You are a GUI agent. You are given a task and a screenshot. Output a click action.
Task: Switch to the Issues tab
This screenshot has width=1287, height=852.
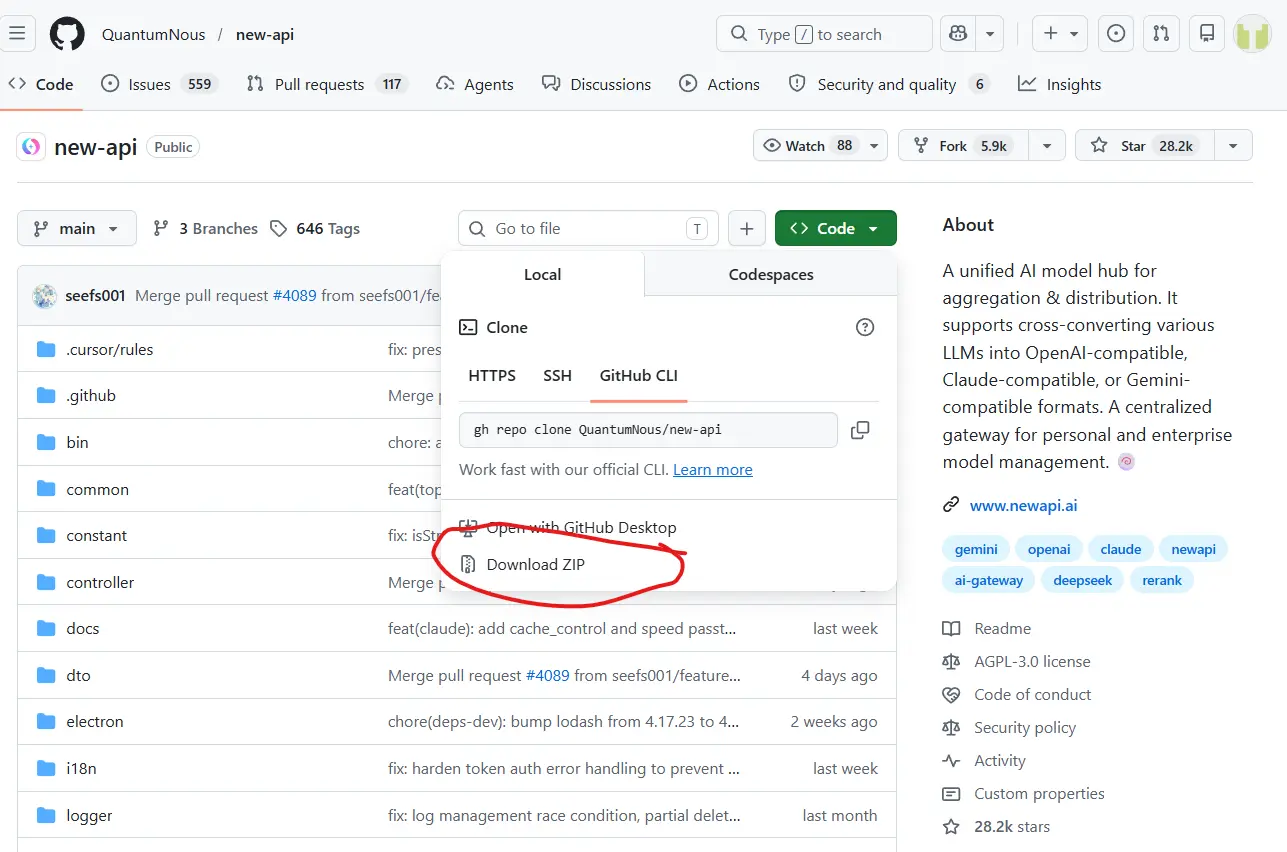click(x=160, y=84)
